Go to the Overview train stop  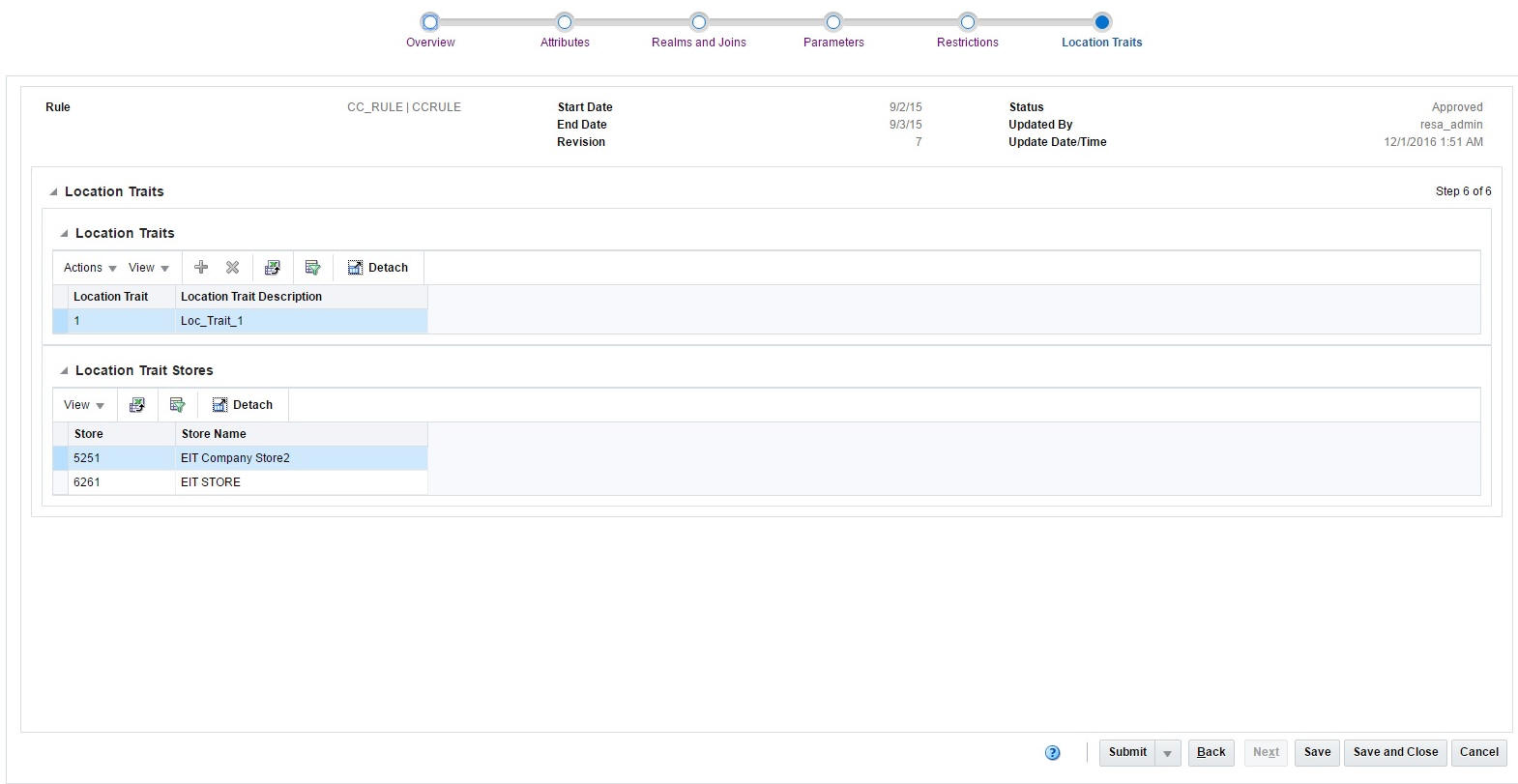coord(430,22)
